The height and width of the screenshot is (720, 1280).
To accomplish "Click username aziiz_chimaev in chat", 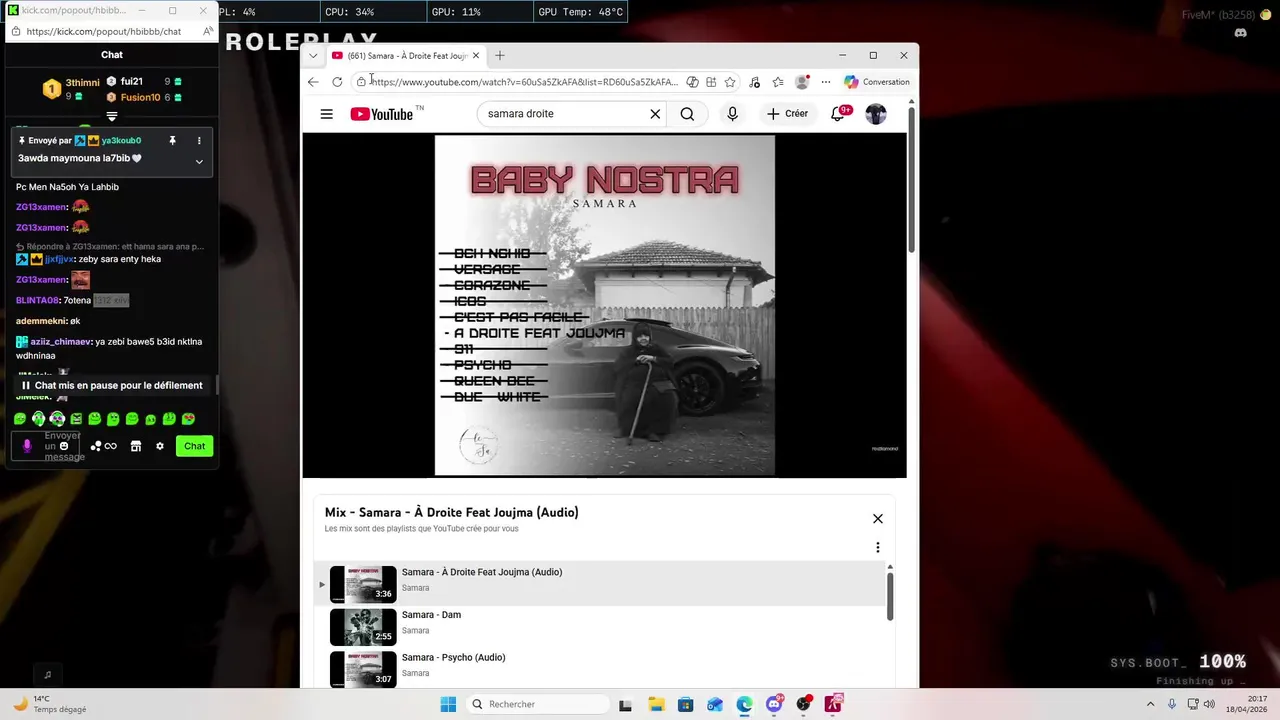I will click(61, 342).
